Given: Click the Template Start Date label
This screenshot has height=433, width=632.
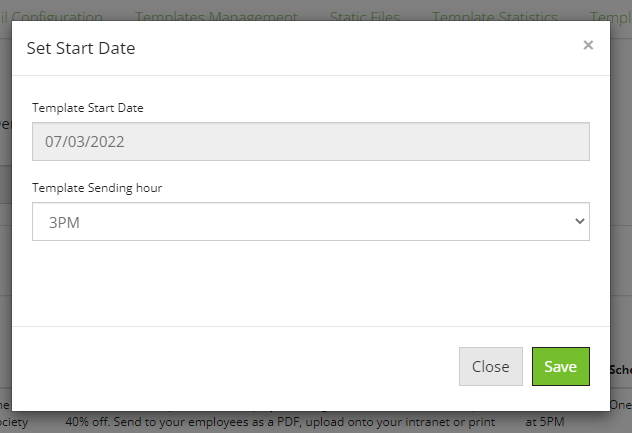Looking at the screenshot, I should click(x=88, y=108).
